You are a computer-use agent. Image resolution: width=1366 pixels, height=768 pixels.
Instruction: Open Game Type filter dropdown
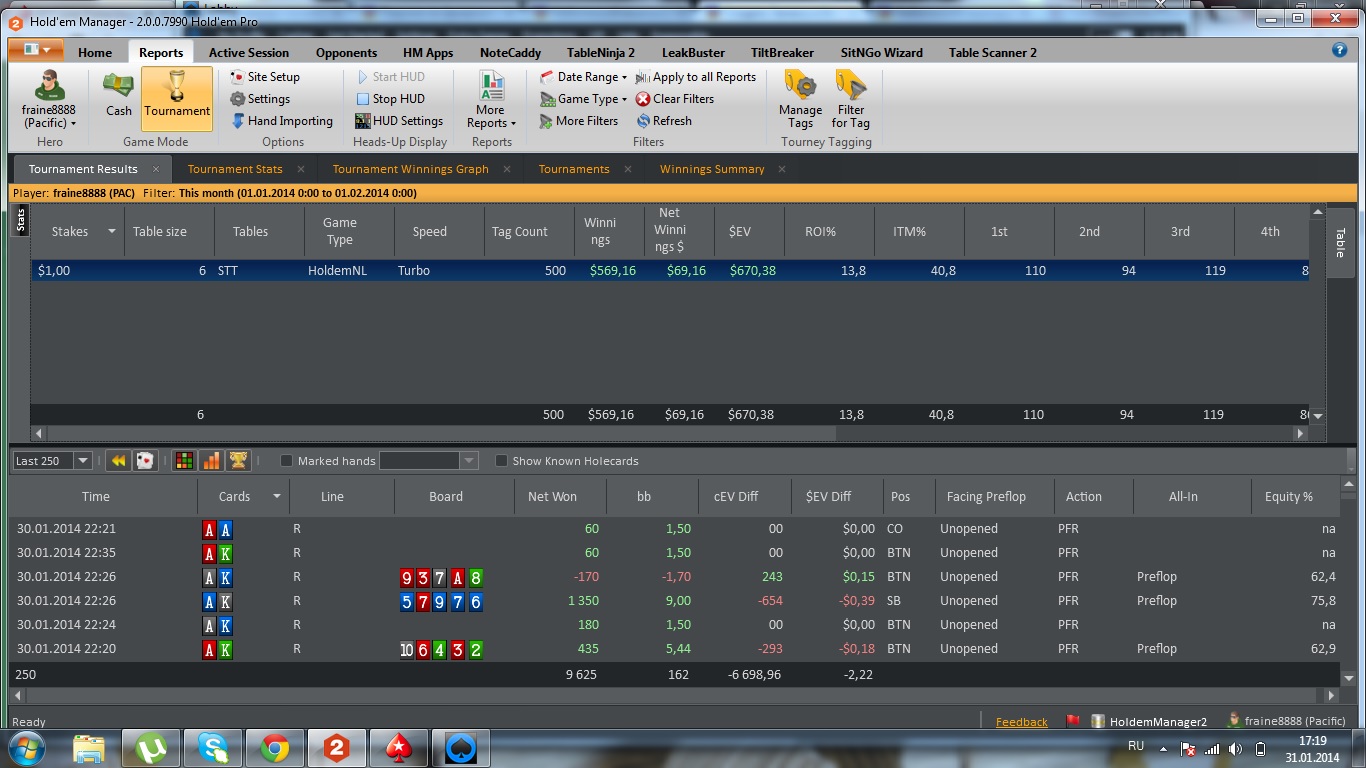pos(584,99)
